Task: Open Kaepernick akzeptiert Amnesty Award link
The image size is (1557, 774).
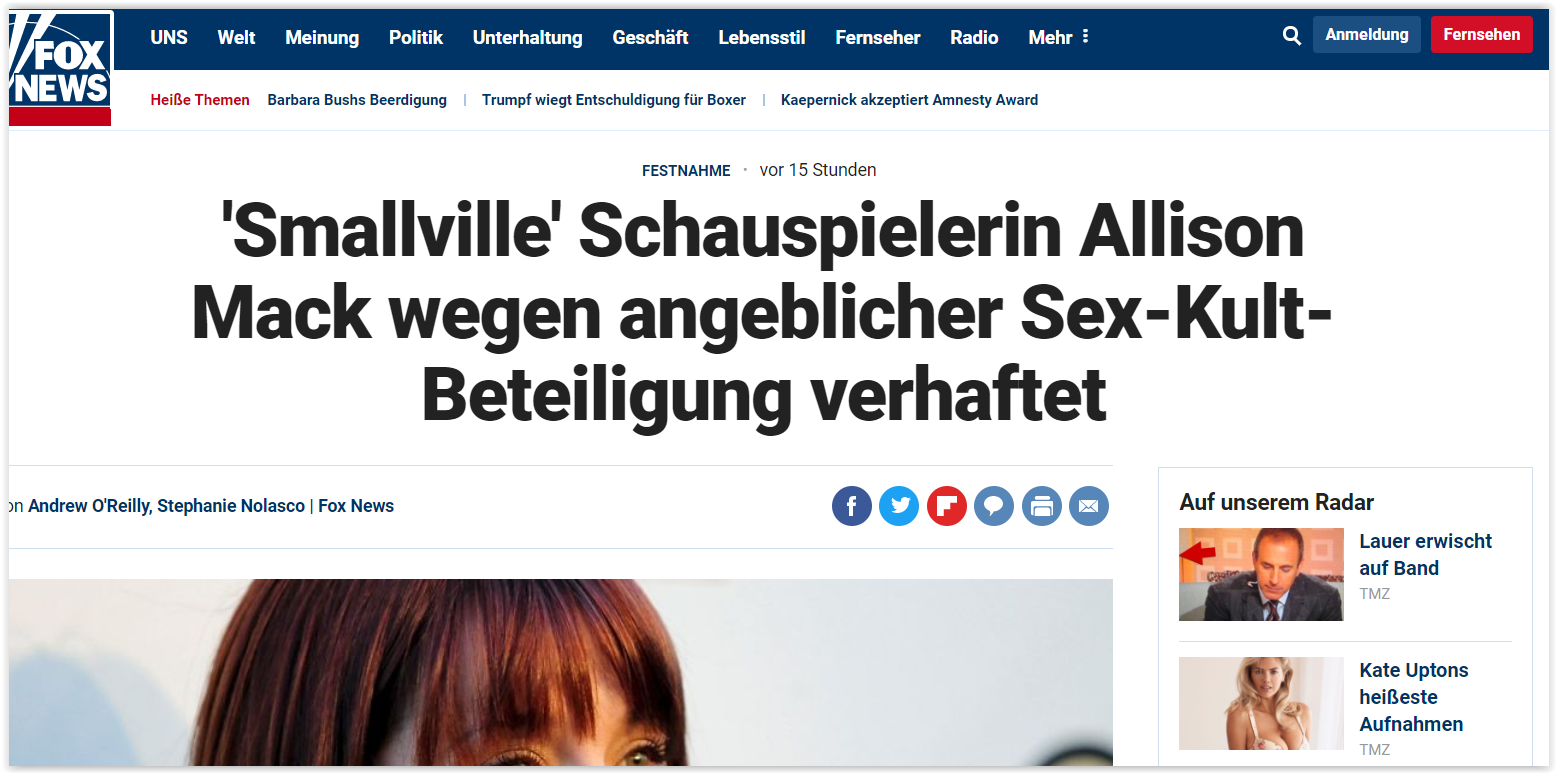Action: [x=909, y=100]
